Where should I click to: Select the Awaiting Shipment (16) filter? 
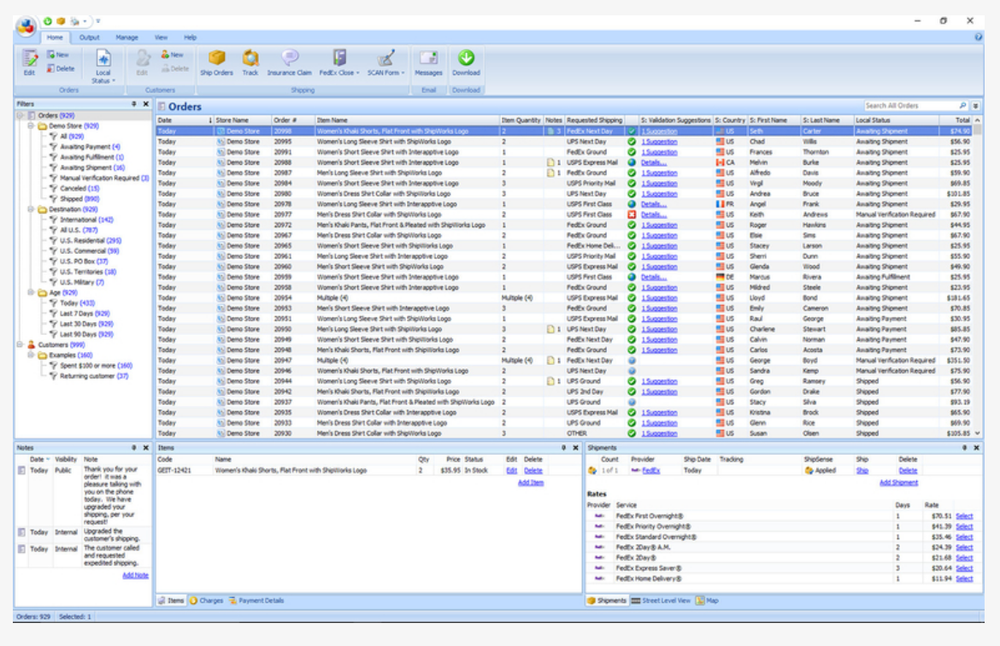[x=92, y=168]
